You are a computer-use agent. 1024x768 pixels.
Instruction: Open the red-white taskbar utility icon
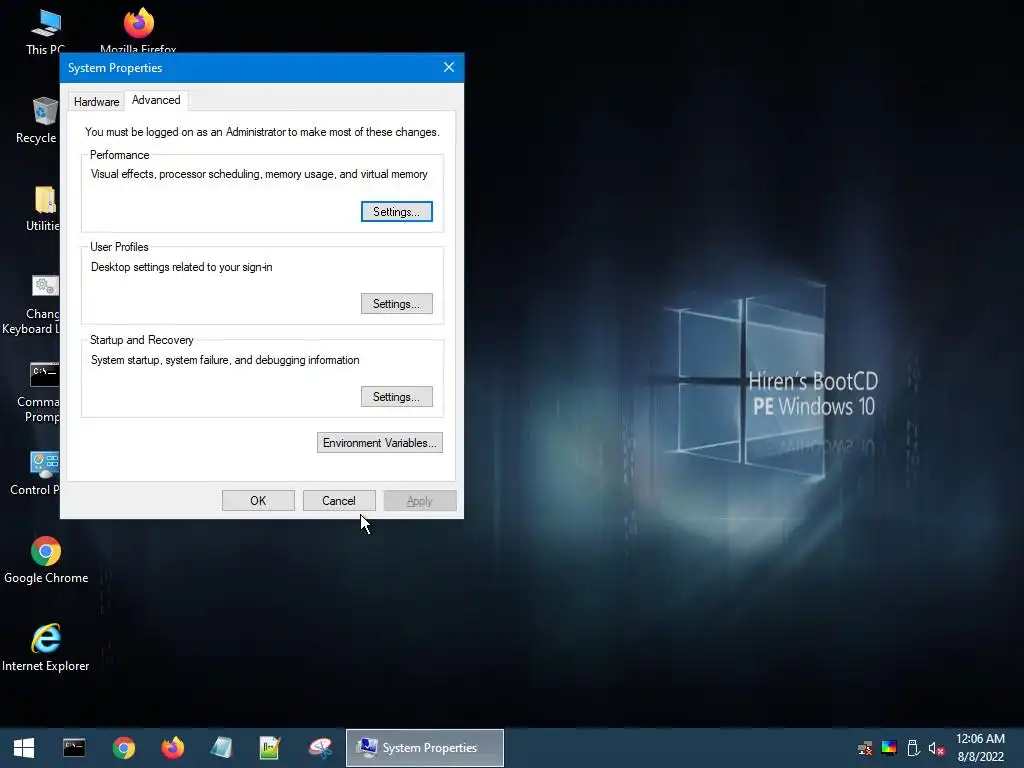(321, 748)
